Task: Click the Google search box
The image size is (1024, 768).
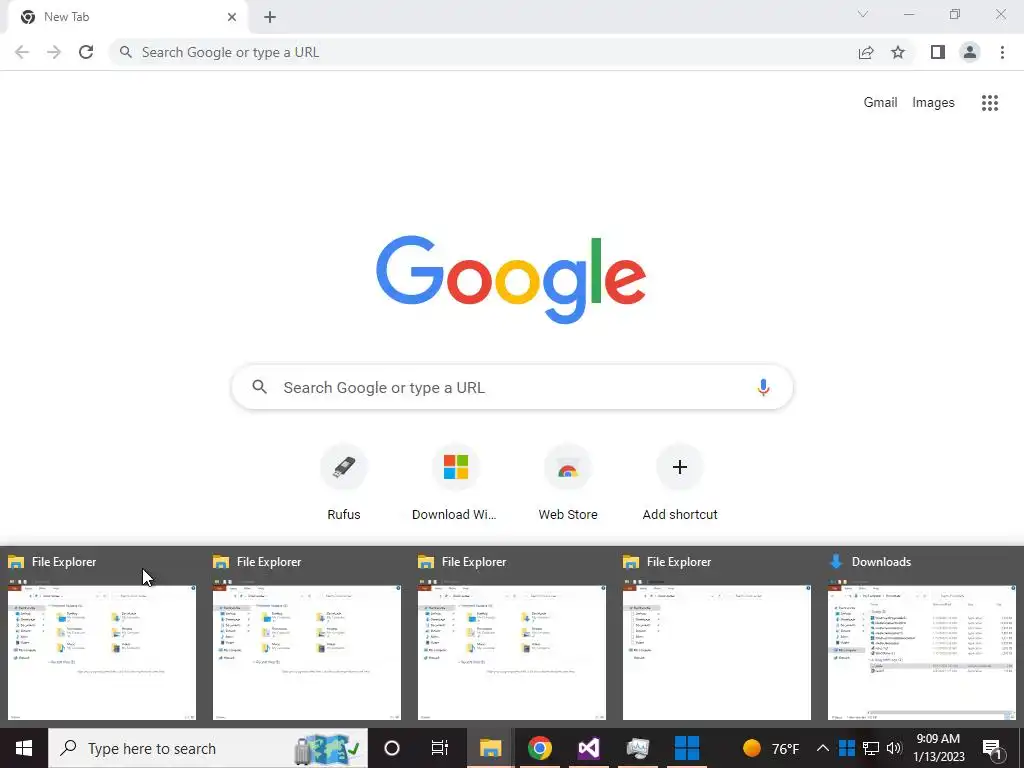Action: coord(513,387)
